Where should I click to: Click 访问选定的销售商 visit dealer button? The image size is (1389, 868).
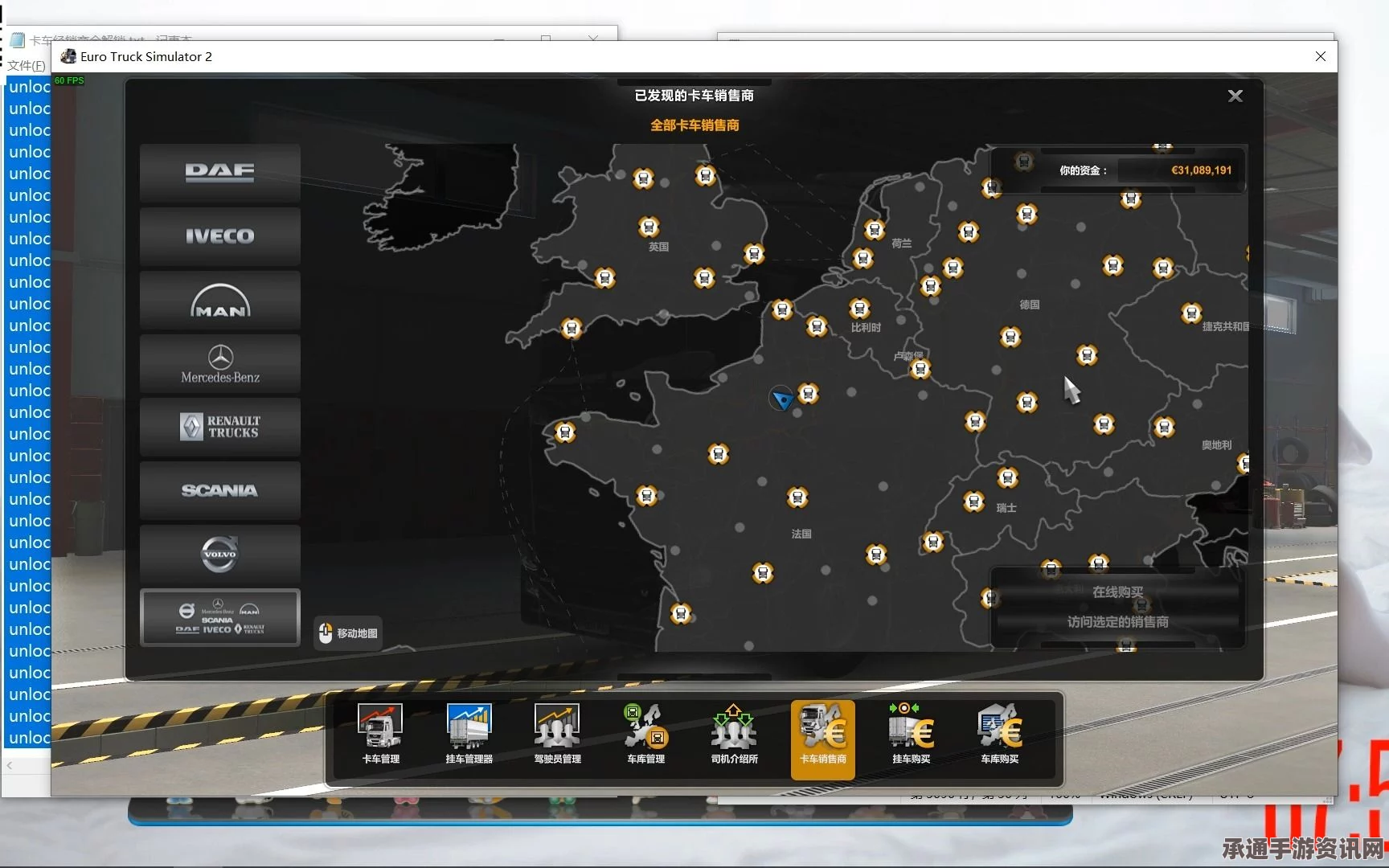pos(1117,622)
